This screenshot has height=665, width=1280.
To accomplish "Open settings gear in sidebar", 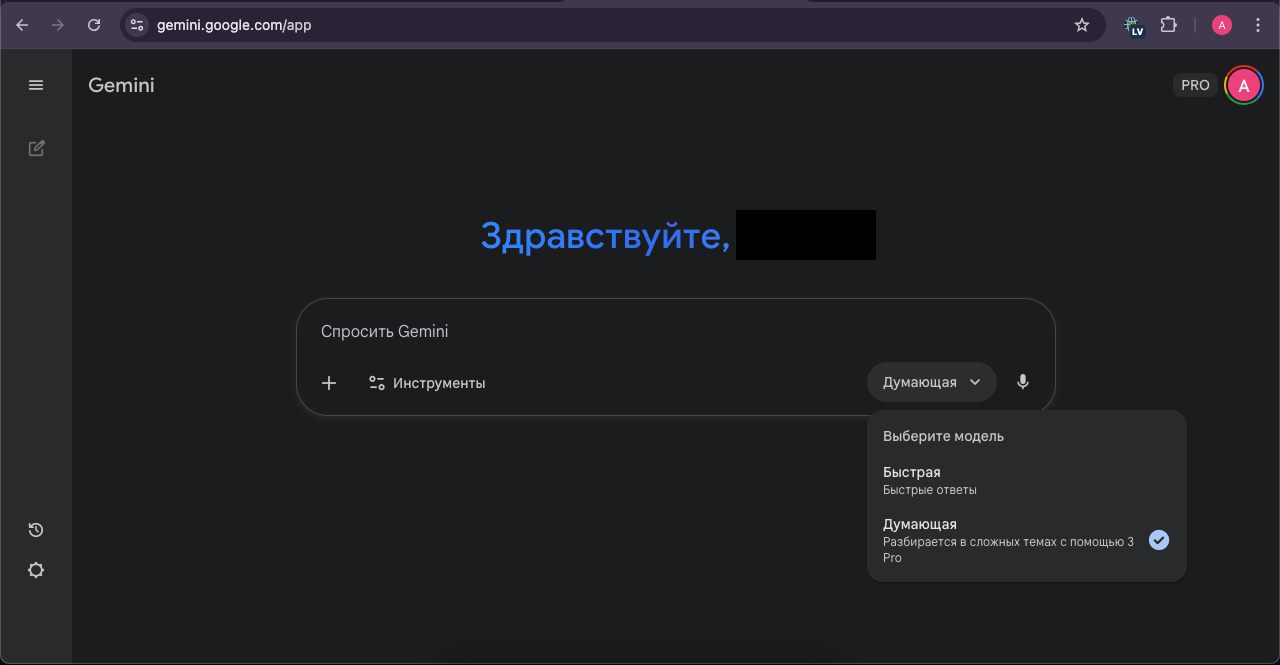I will click(36, 570).
